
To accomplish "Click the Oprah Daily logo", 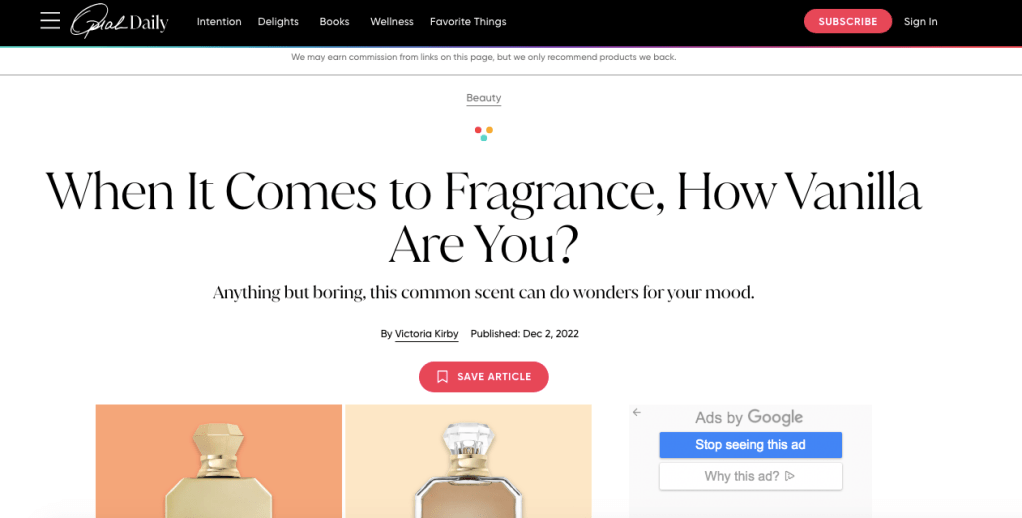I will [119, 21].
